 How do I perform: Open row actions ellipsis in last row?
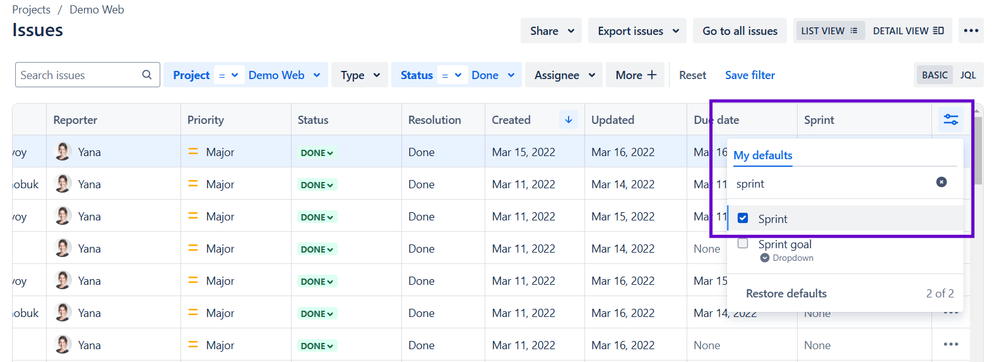951,345
